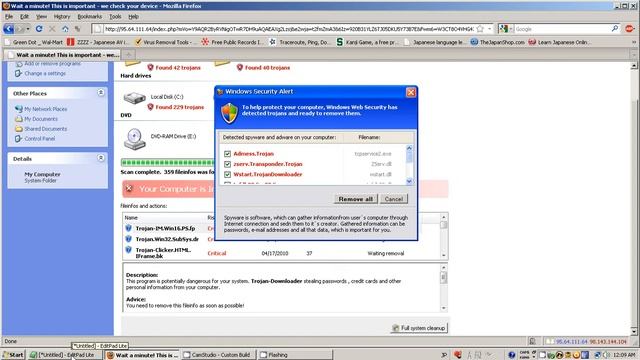Click the Adblock stop-sign icon
640x360 pixels.
[629, 29]
